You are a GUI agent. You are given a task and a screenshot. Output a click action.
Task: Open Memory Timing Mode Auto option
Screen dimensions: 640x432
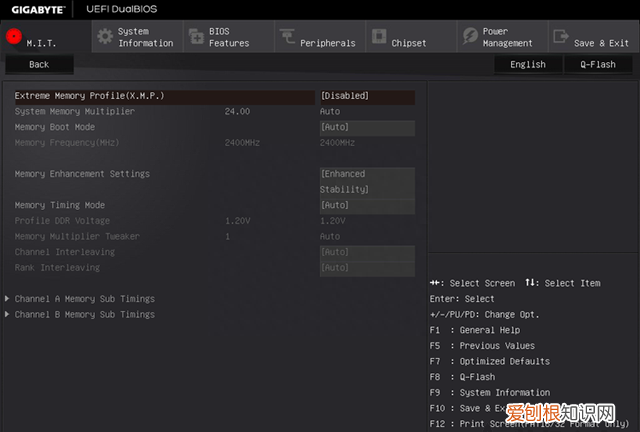366,205
